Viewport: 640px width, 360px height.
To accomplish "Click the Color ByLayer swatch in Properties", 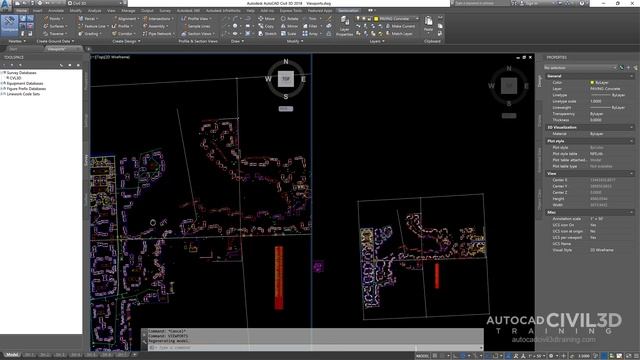I will 592,82.
